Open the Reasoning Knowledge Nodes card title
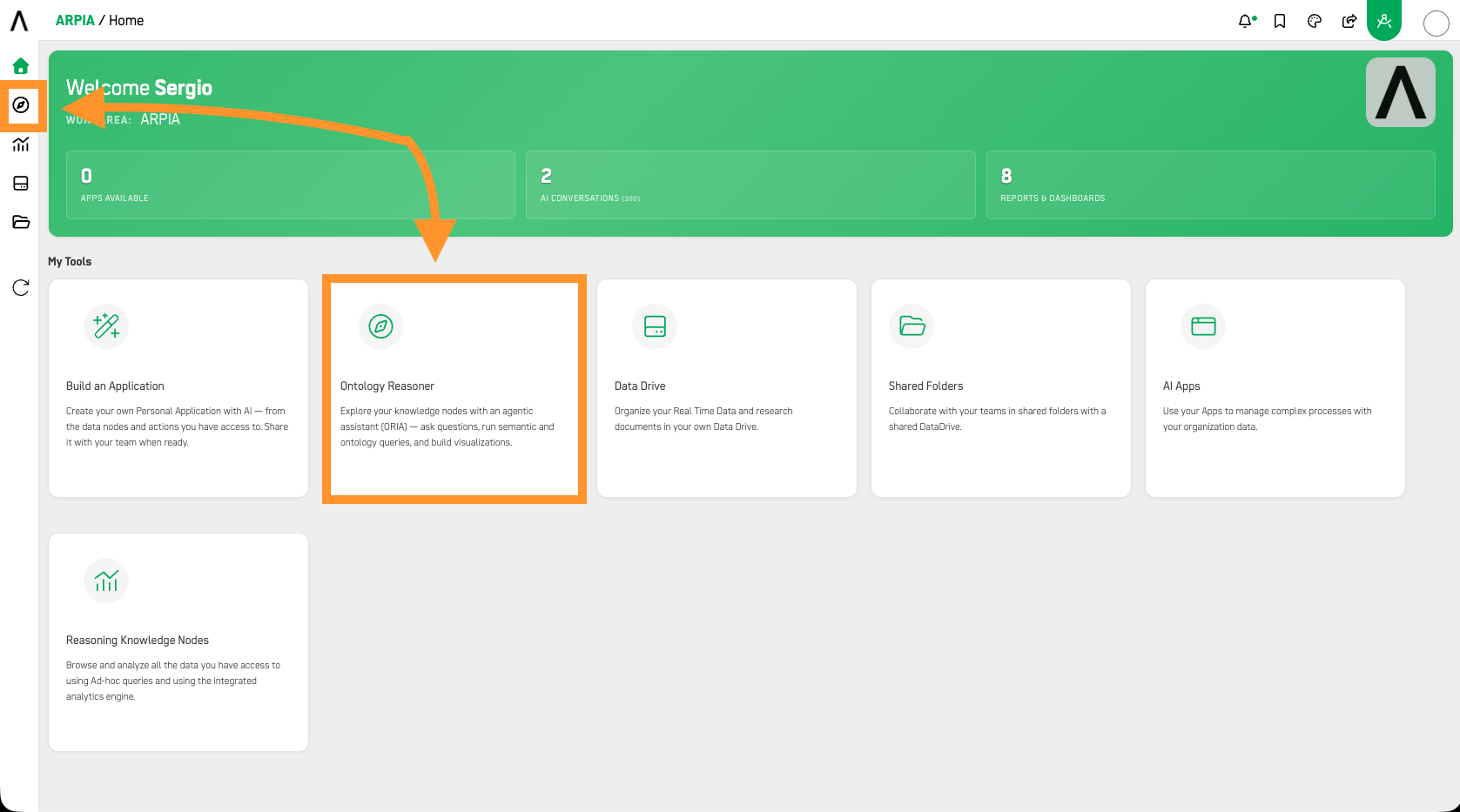This screenshot has height=812, width=1460. pos(138,641)
